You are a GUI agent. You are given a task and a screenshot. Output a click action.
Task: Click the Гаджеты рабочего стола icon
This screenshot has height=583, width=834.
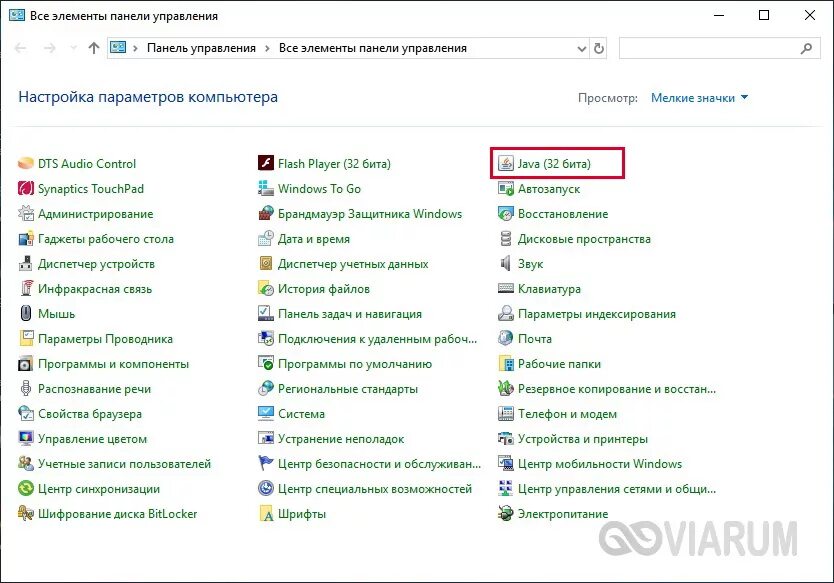click(x=26, y=238)
